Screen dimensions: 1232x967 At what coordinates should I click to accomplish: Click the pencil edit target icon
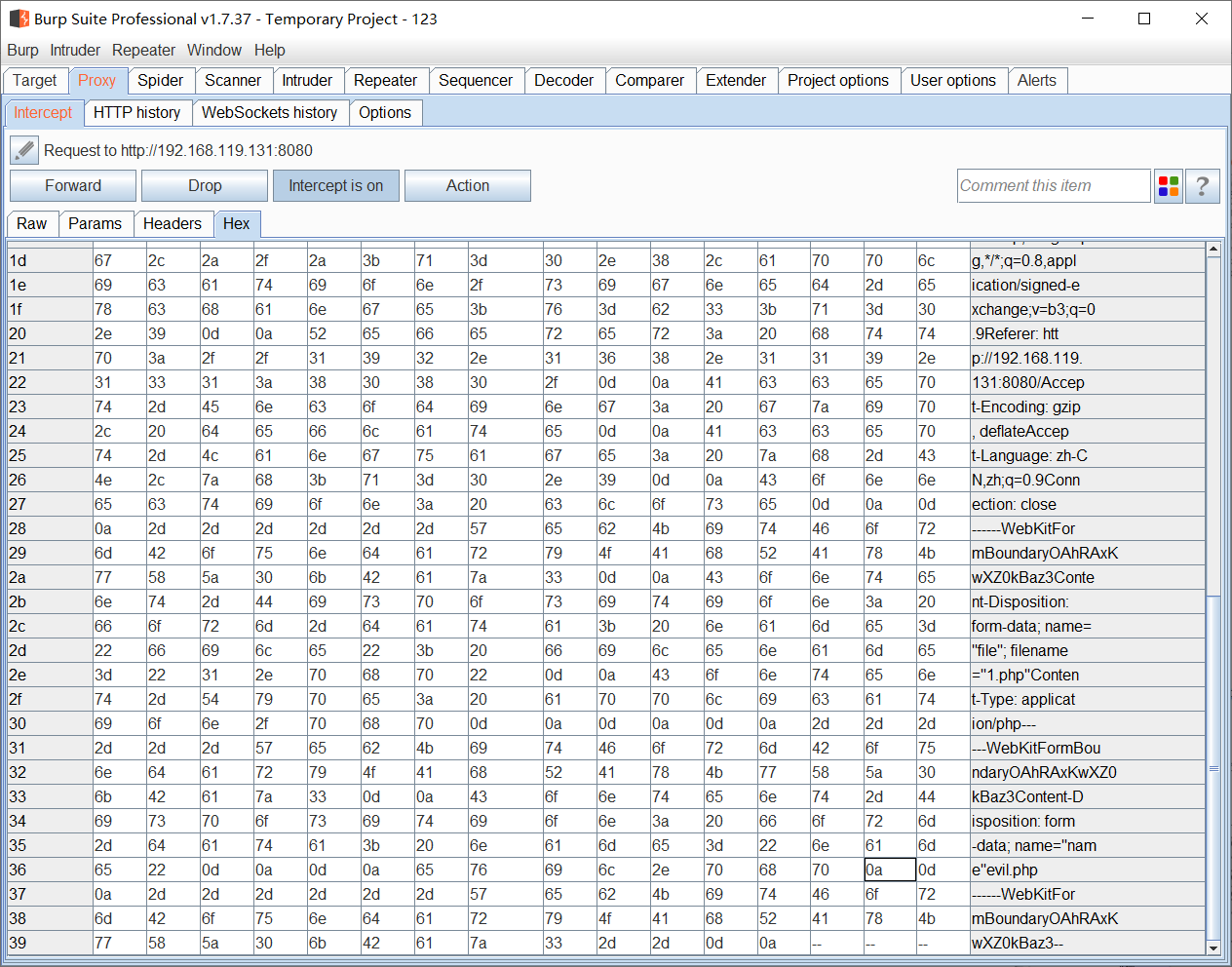point(24,150)
